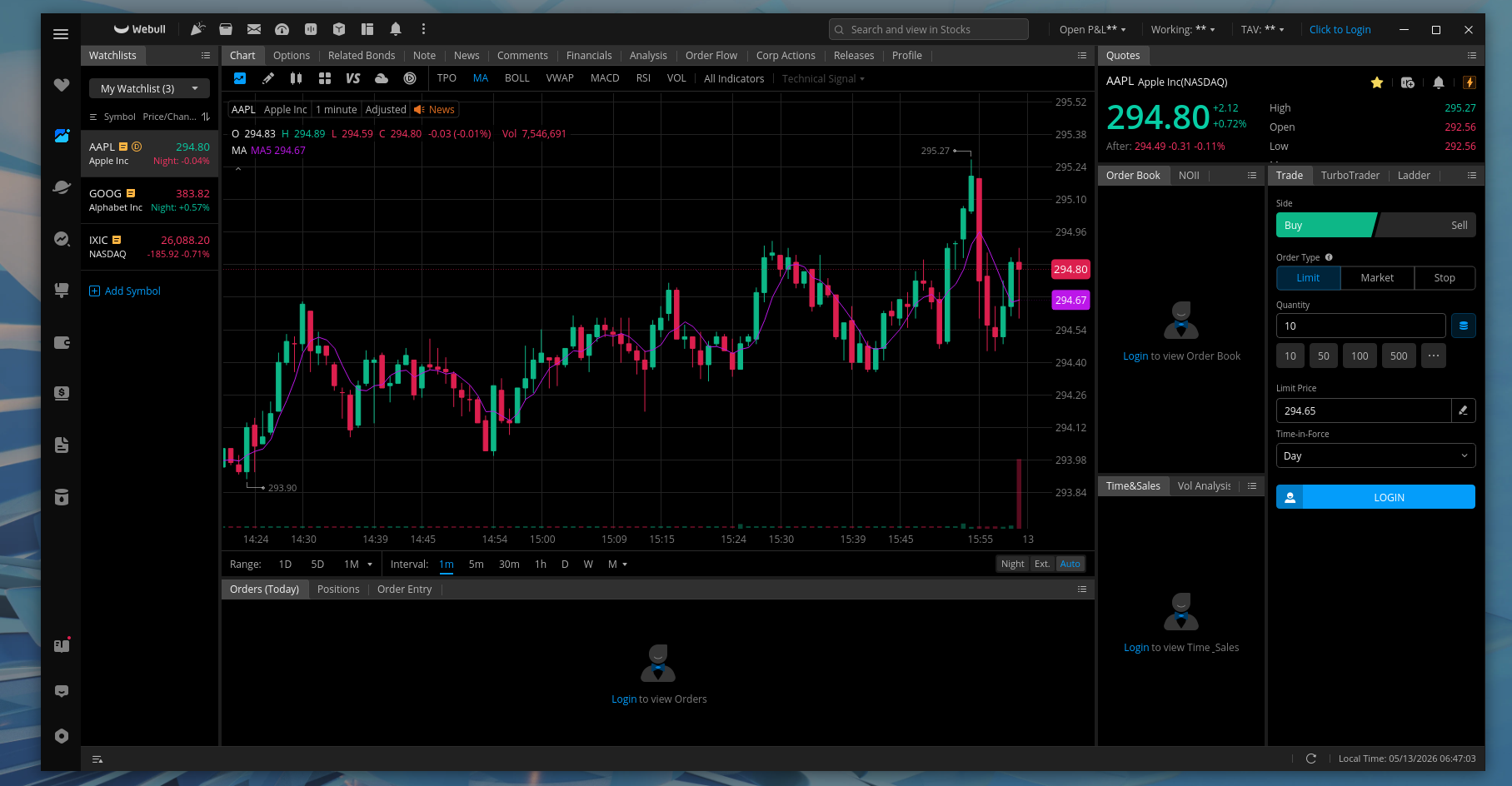
Task: Select the GOOG Alphabet Inc watchlist row
Action: [x=149, y=200]
